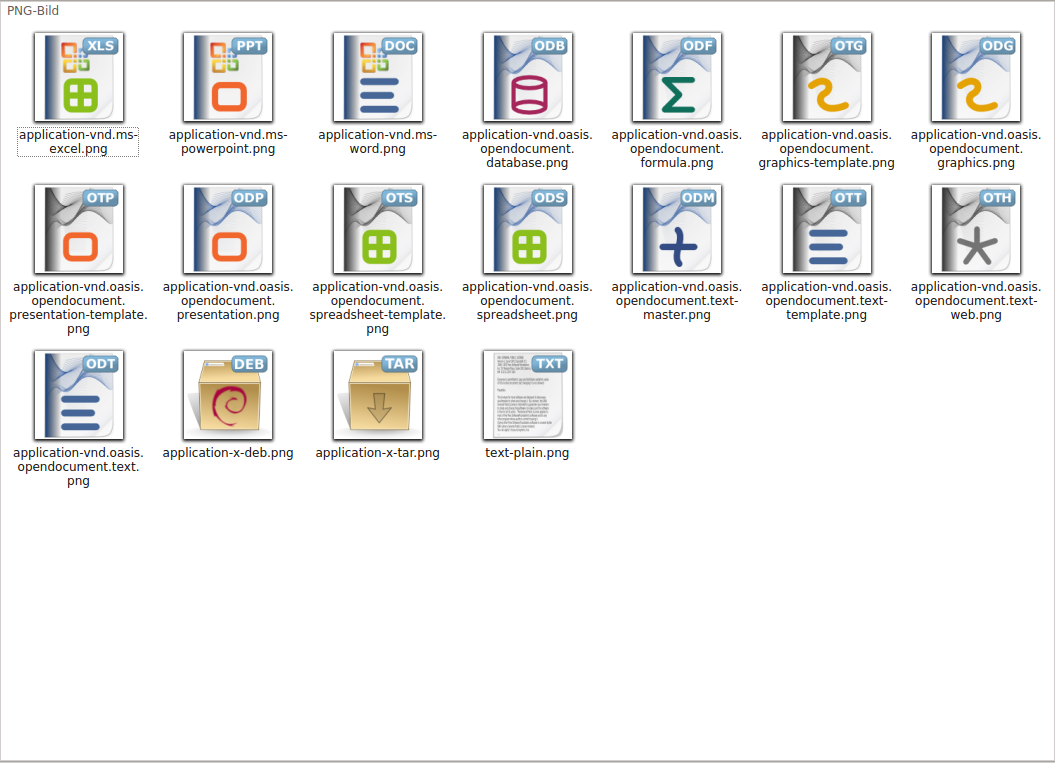
Task: Select the OTT text-template icon
Action: [826, 229]
